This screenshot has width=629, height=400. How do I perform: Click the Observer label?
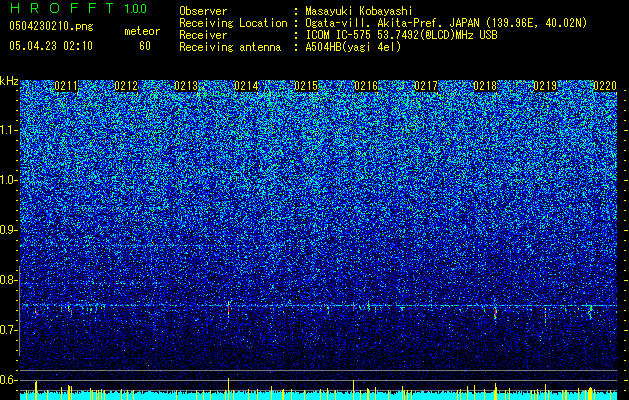(x=203, y=11)
